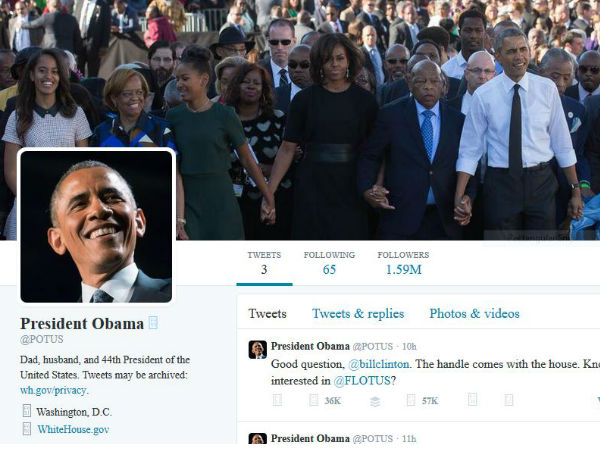Click the verified badge next to President Obama's name
Viewport: 600px width, 450px height.
point(153,323)
